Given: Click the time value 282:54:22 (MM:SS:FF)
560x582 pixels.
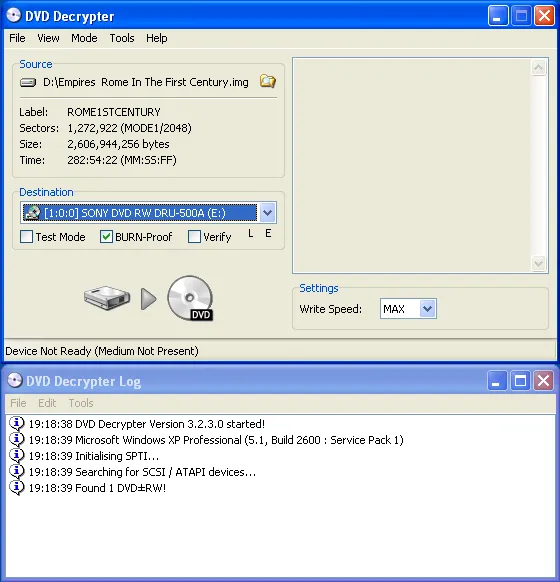Looking at the screenshot, I should point(122,160).
